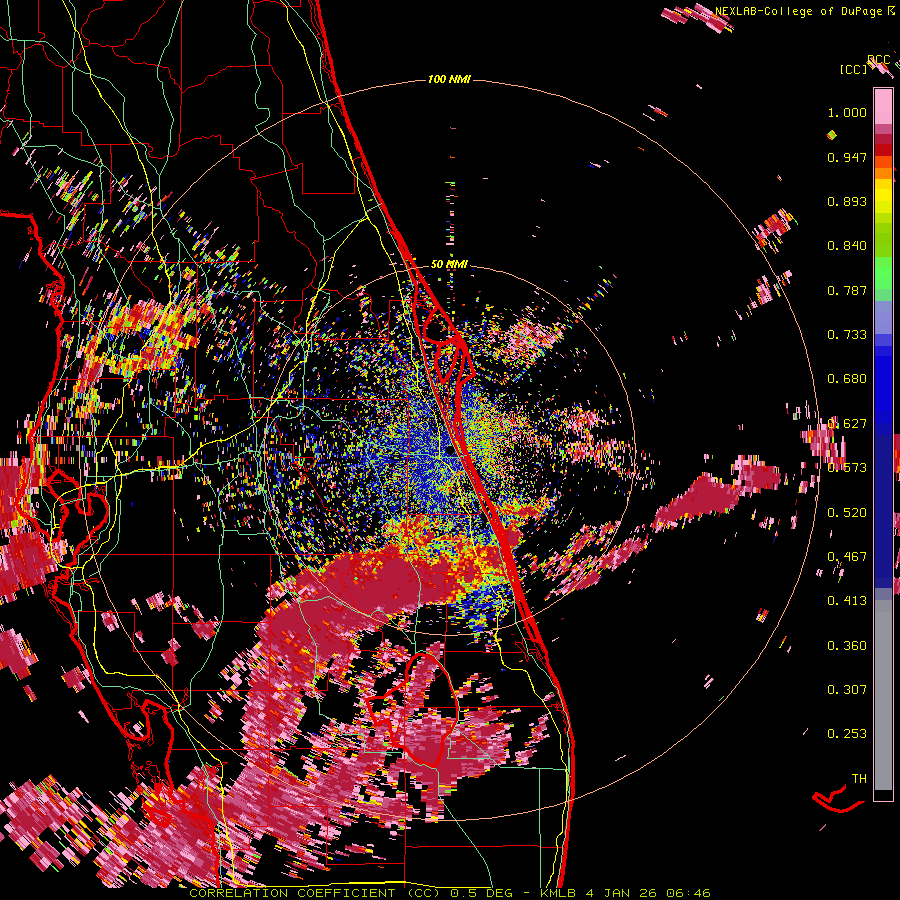Pick the light pink top color bar segment
Viewport: 900px width, 900px height.
coord(883,106)
